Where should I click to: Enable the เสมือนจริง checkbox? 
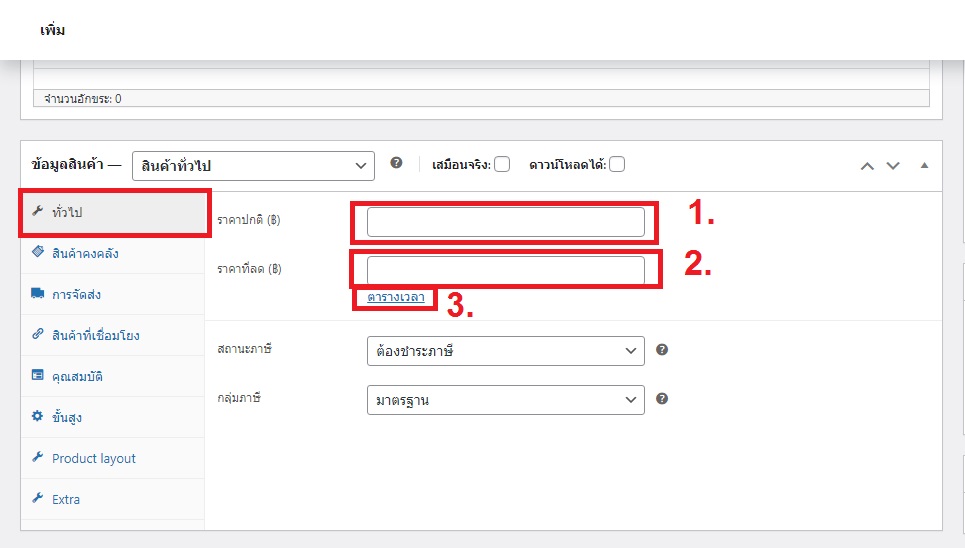[x=502, y=165]
